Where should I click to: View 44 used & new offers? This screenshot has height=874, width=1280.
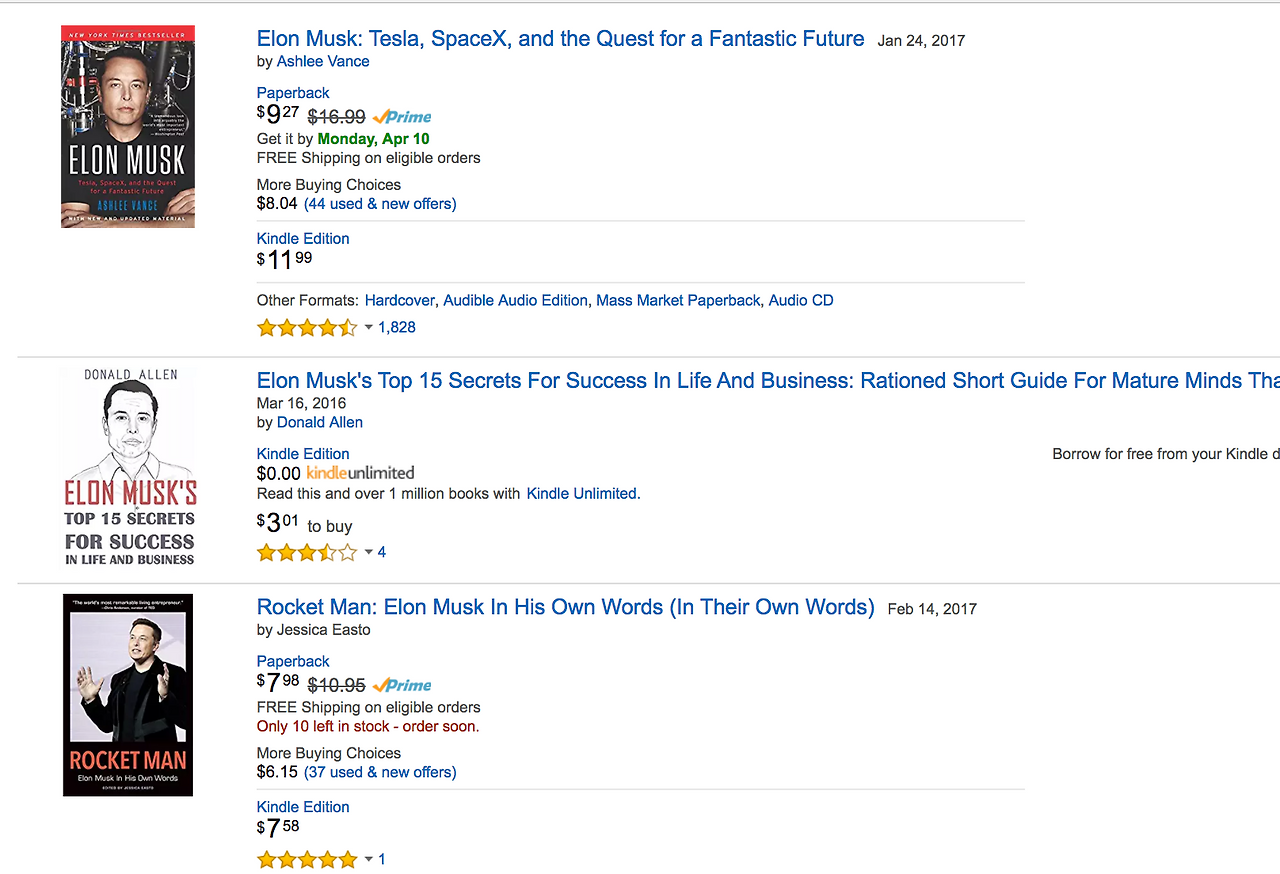click(x=380, y=204)
